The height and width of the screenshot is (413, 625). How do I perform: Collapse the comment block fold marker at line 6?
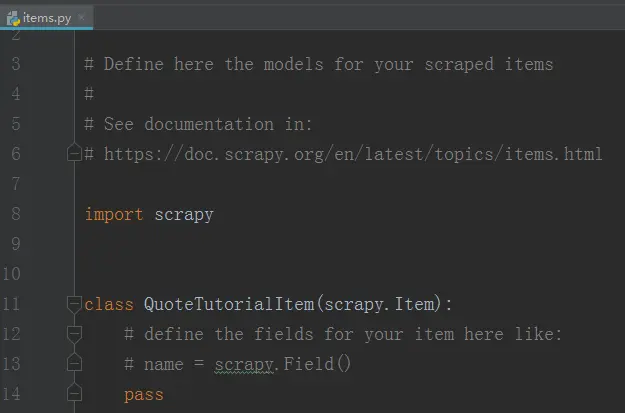[x=75, y=153]
